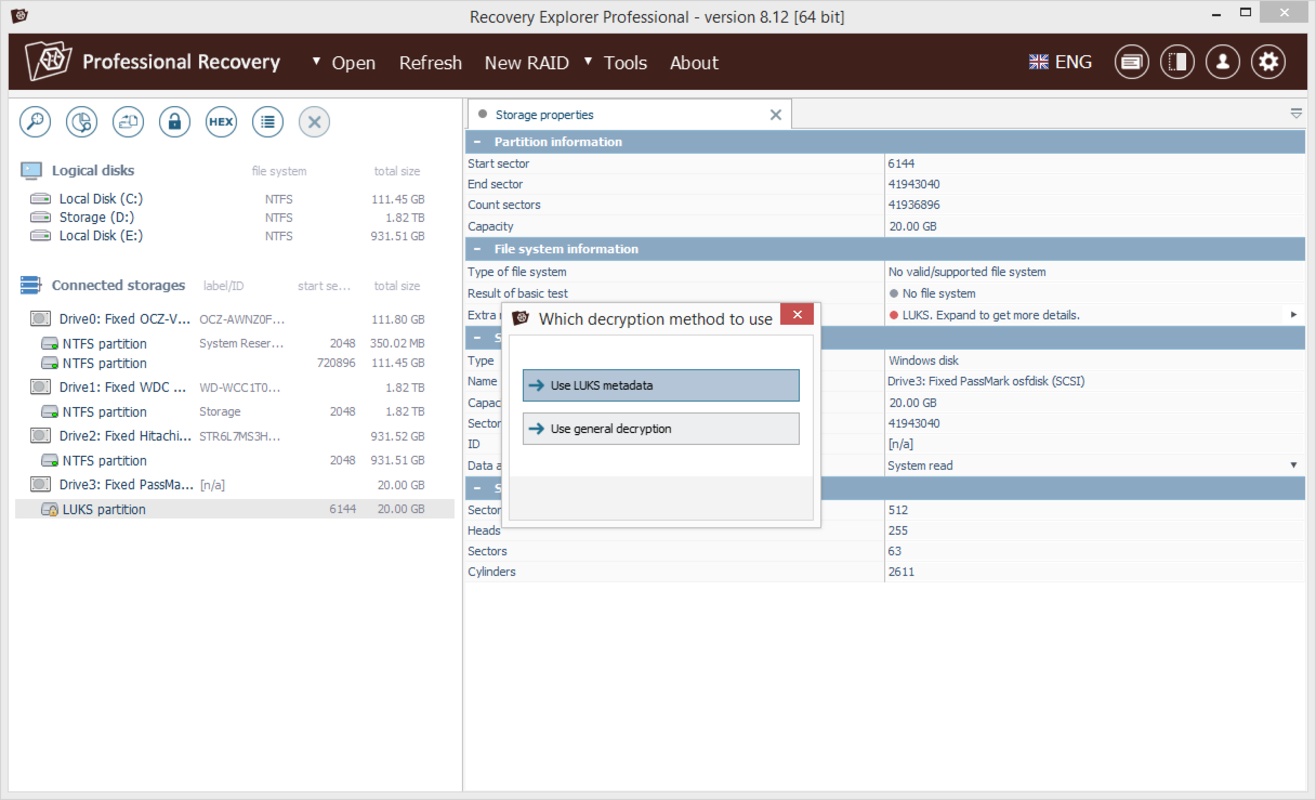Click the user account icon in header
The height and width of the screenshot is (800, 1316).
click(1222, 62)
